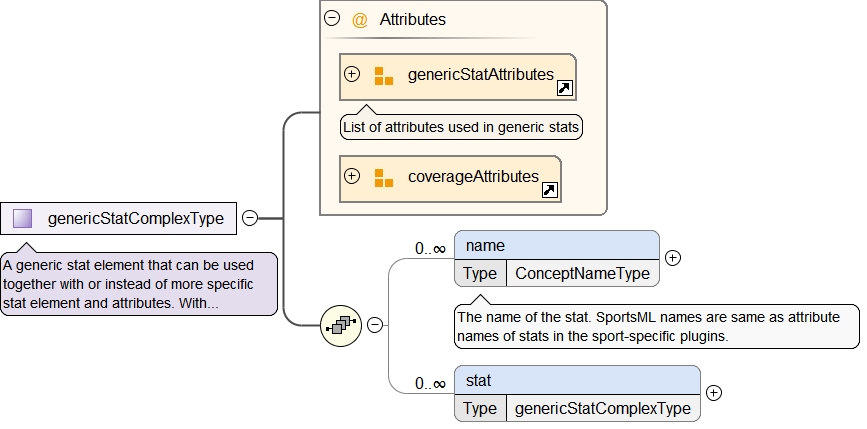This screenshot has height=429, width=867.
Task: Select the root genericStatComplexType label
Action: click(x=135, y=218)
